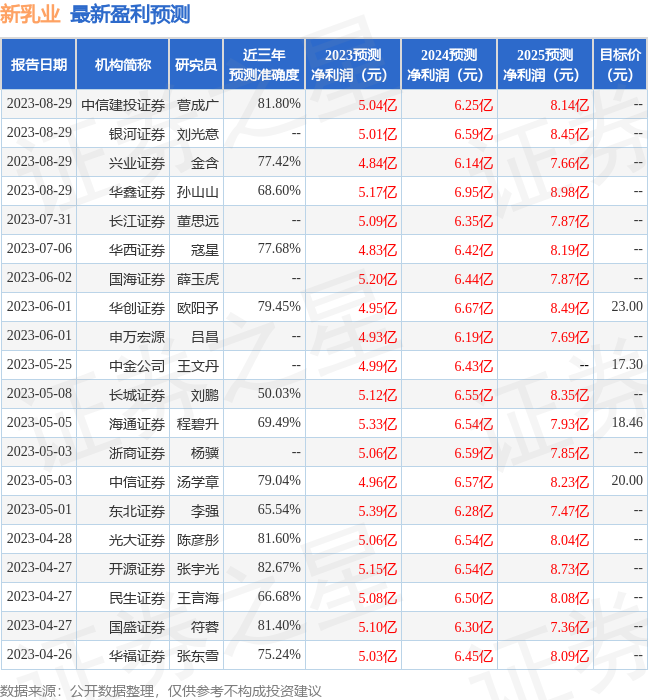Screen dimensions: 648x700
Task: Click target price 20.00
Action: (x=627, y=480)
